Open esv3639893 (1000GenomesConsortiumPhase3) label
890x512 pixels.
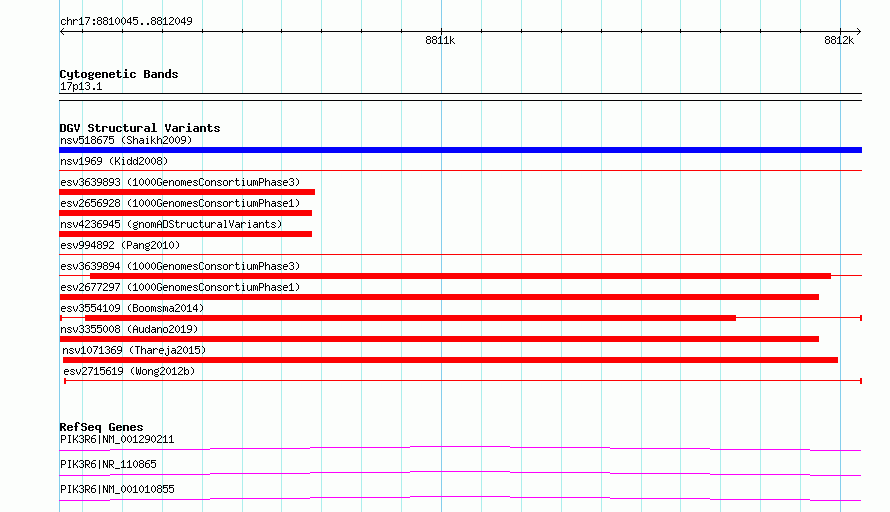pyautogui.click(x=180, y=182)
